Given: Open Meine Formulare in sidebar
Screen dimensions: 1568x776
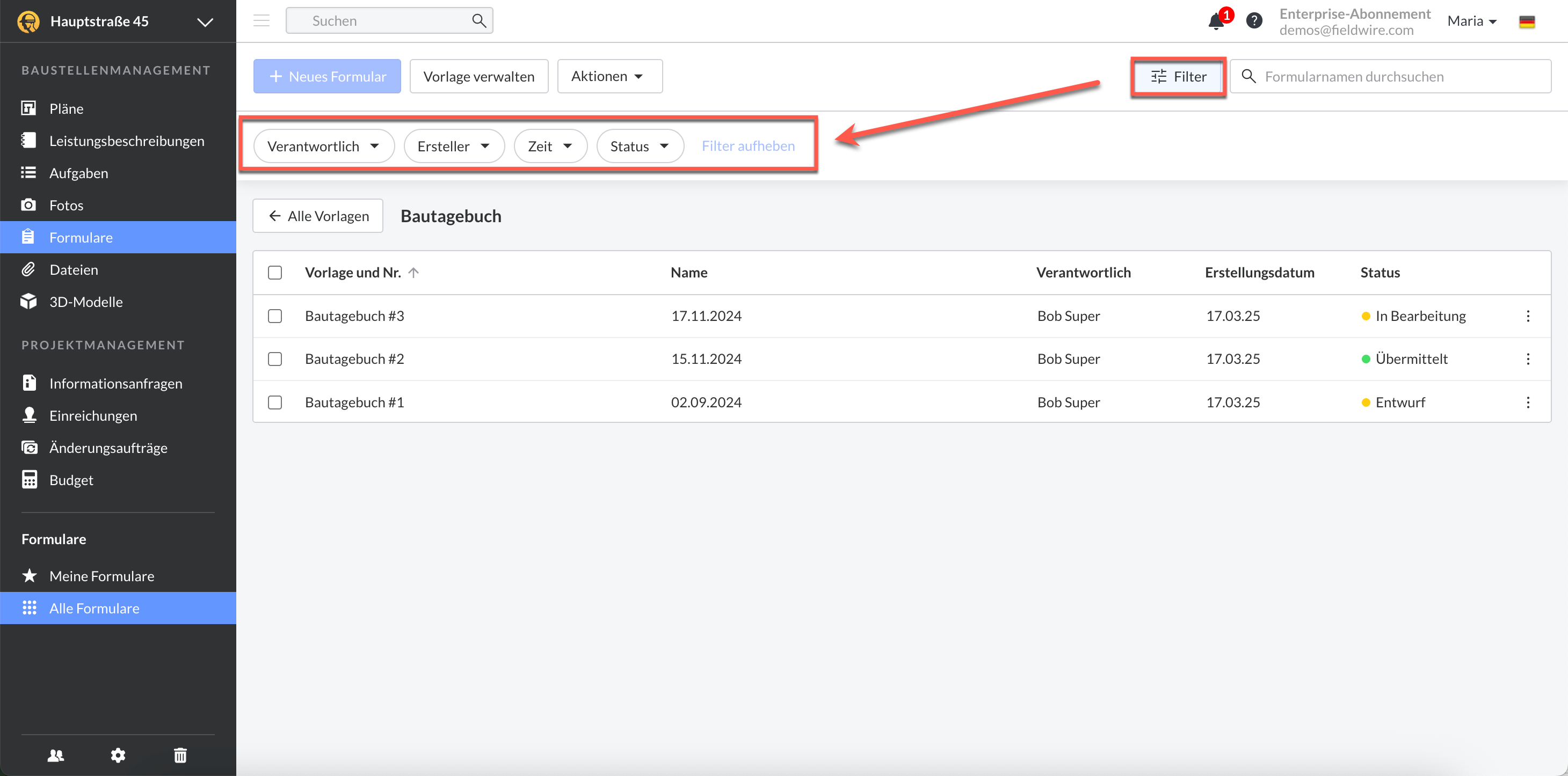Looking at the screenshot, I should pos(101,576).
